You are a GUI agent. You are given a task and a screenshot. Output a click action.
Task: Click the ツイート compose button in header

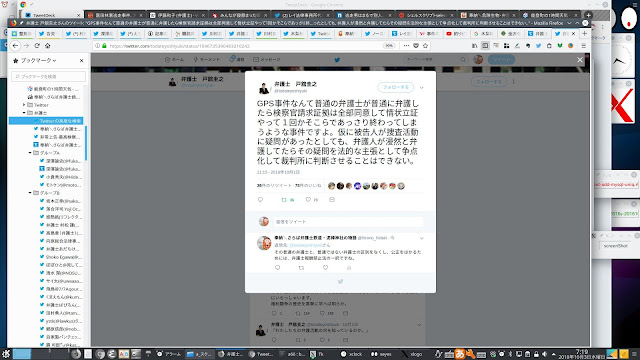point(501,60)
